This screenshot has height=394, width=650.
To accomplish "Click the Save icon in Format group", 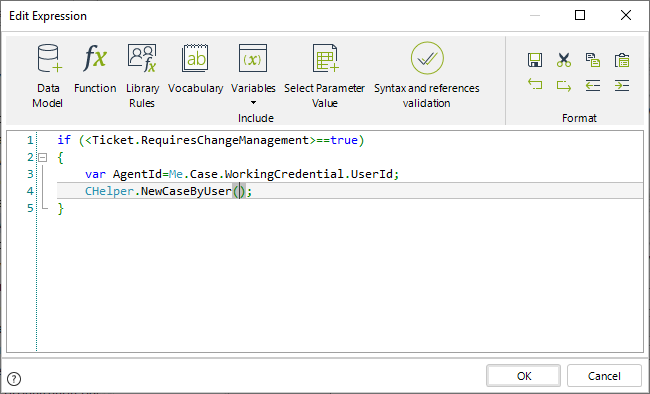I will 535,60.
